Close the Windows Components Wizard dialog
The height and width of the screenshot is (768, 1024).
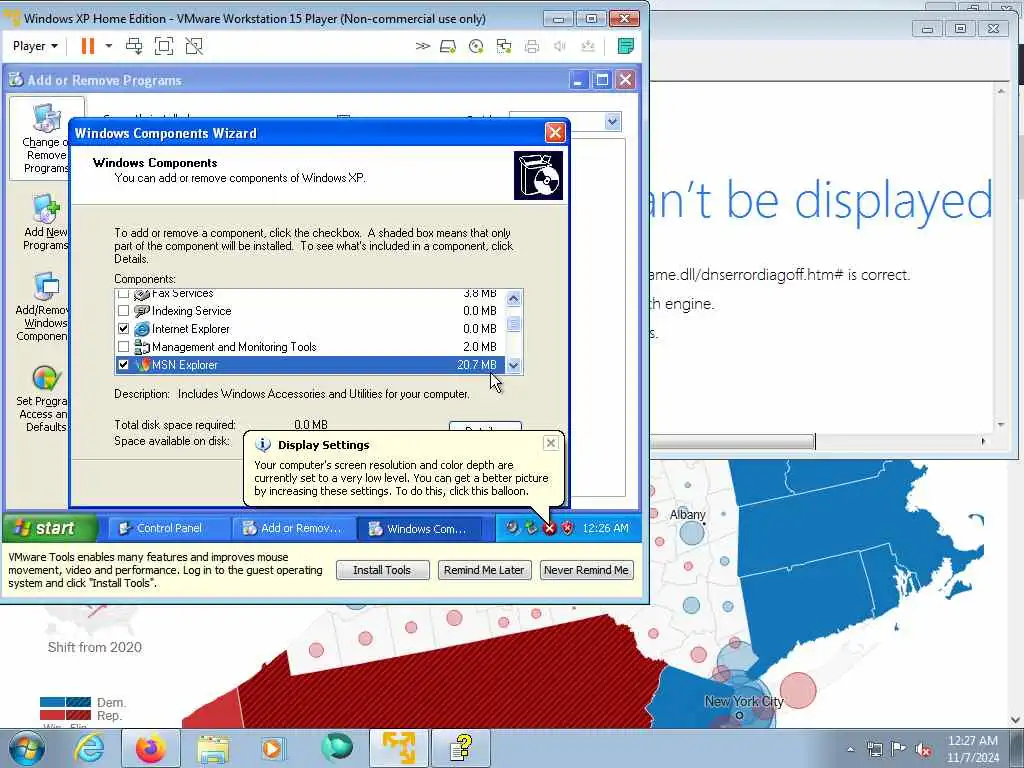[x=554, y=133]
